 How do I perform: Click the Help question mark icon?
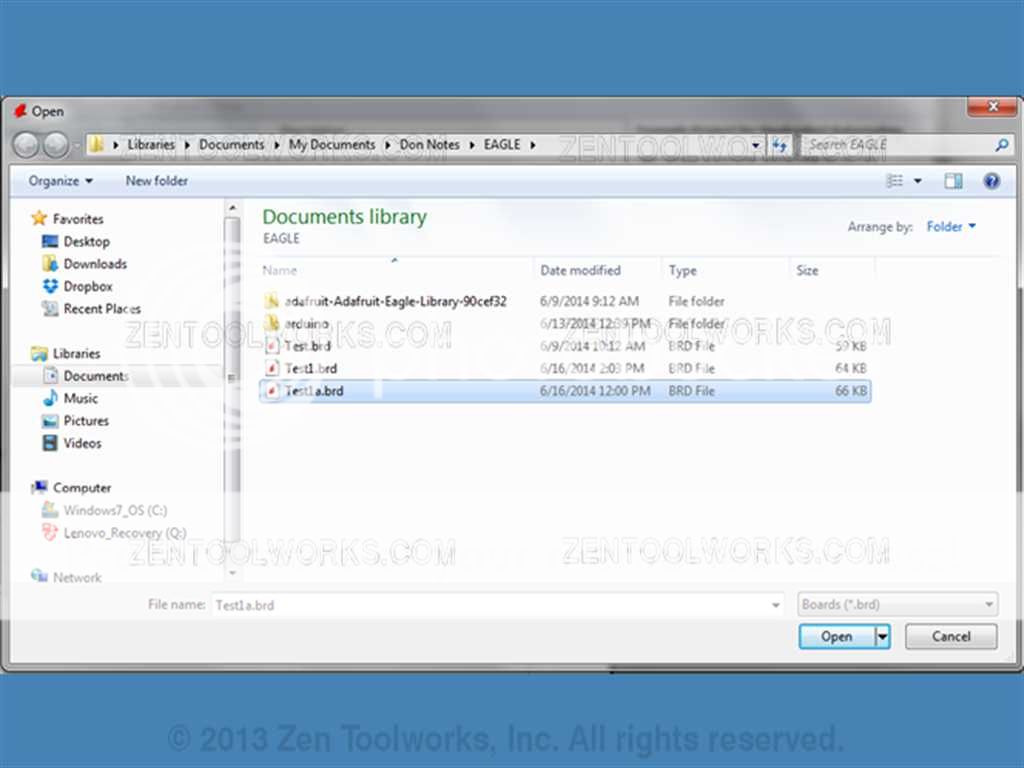tap(991, 181)
